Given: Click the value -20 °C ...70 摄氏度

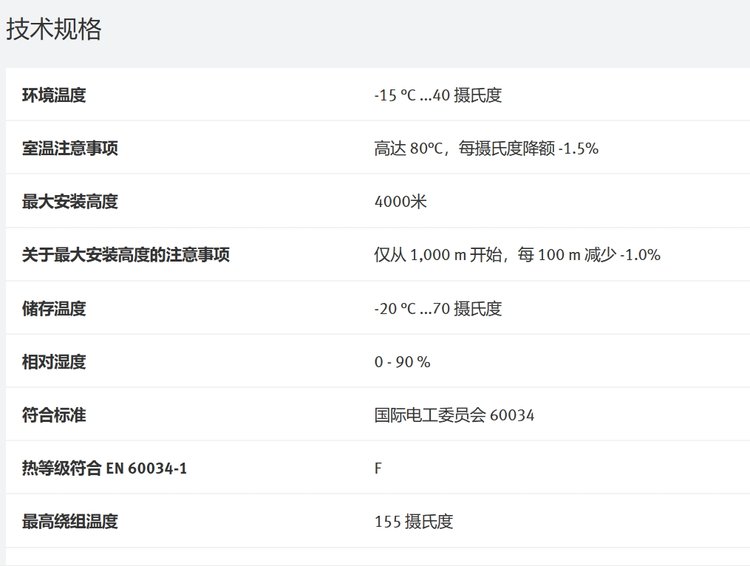Looking at the screenshot, I should (x=437, y=309).
